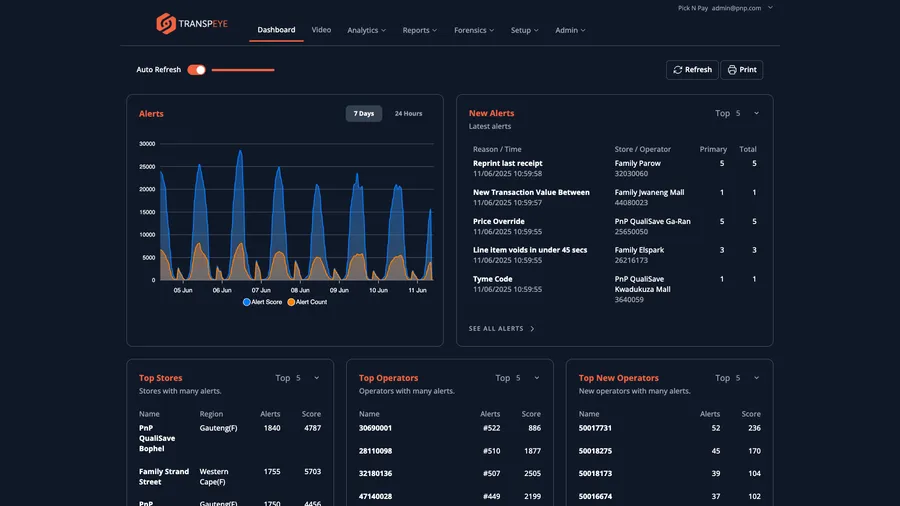Click the refresh arrows icon

click(677, 70)
